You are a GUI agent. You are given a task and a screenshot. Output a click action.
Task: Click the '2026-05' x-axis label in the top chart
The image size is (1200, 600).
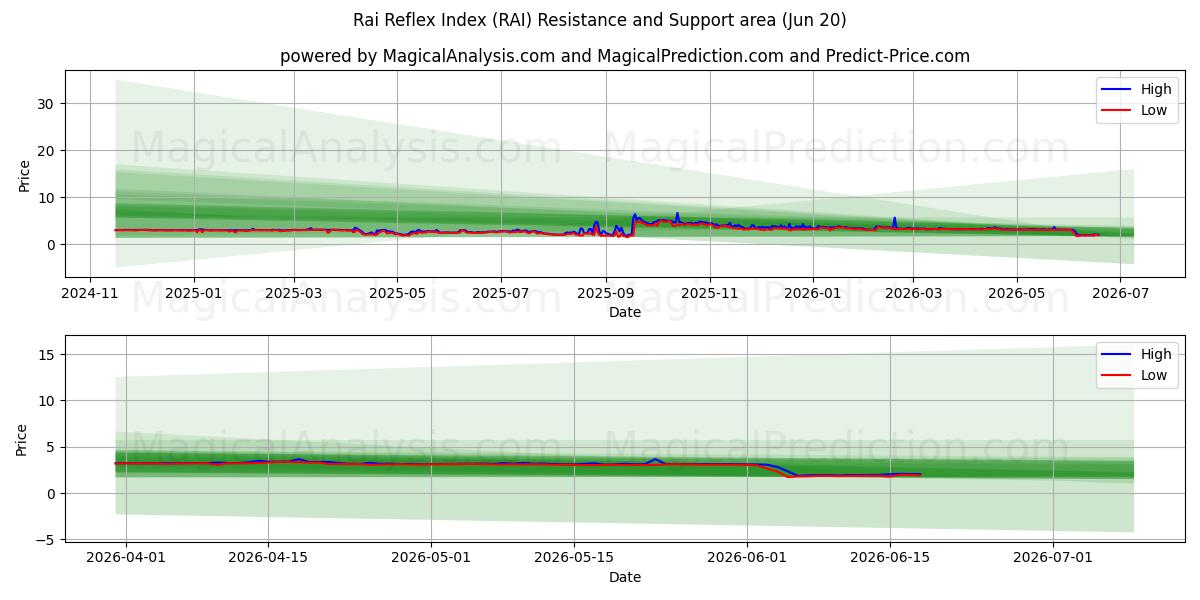pyautogui.click(x=1016, y=295)
